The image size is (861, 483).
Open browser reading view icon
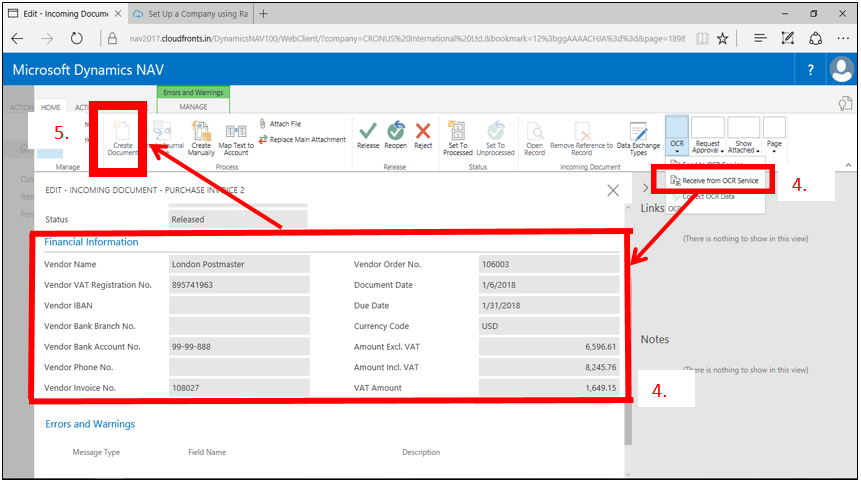702,38
